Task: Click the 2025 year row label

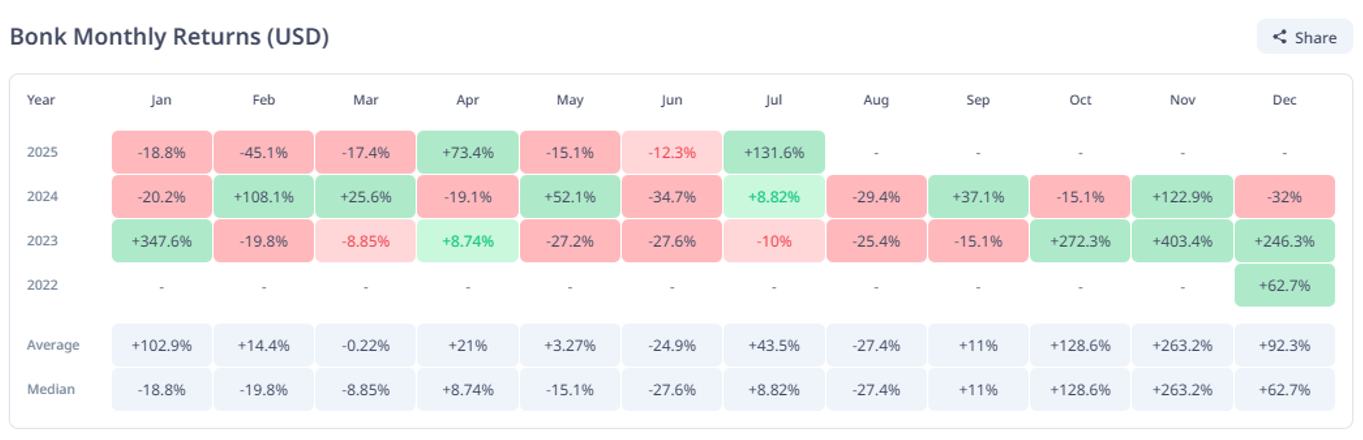Action: point(42,153)
